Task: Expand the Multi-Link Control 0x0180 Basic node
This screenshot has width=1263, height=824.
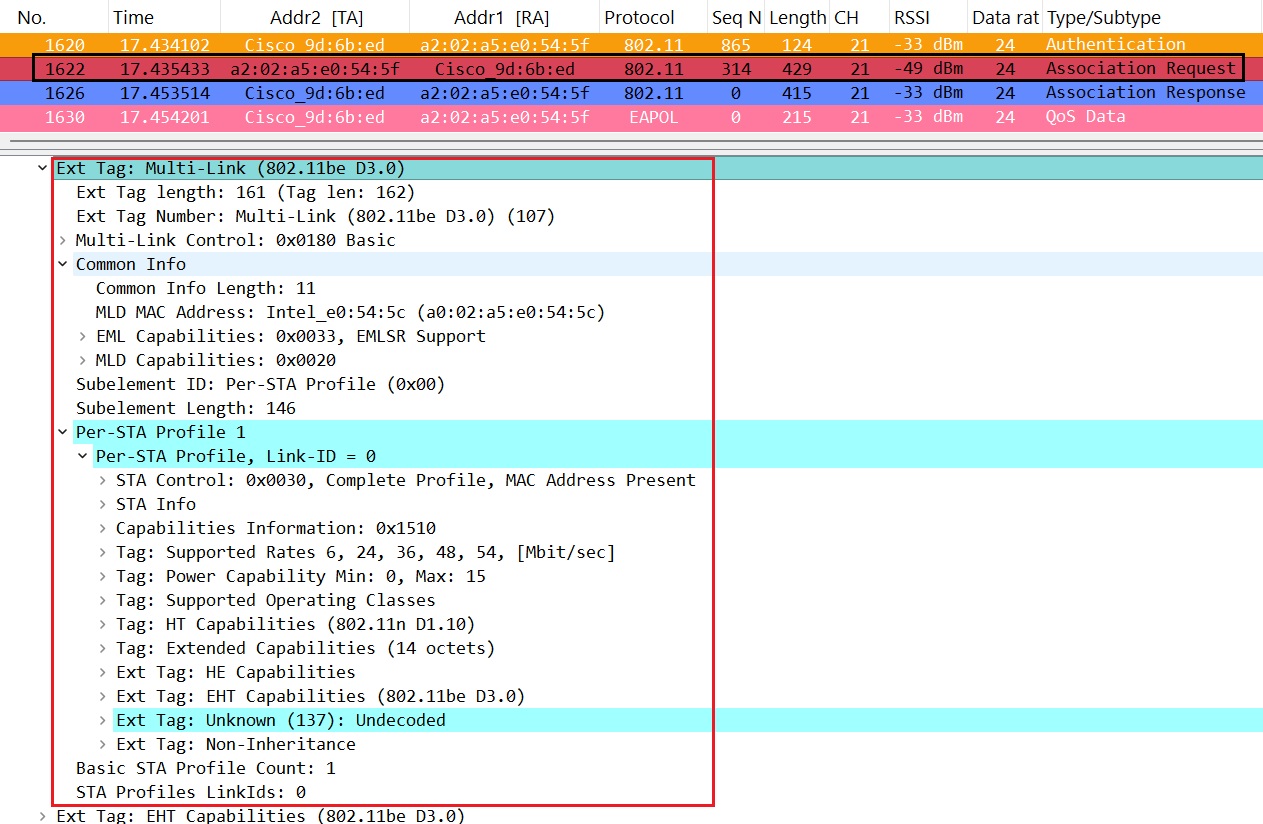Action: [x=62, y=240]
